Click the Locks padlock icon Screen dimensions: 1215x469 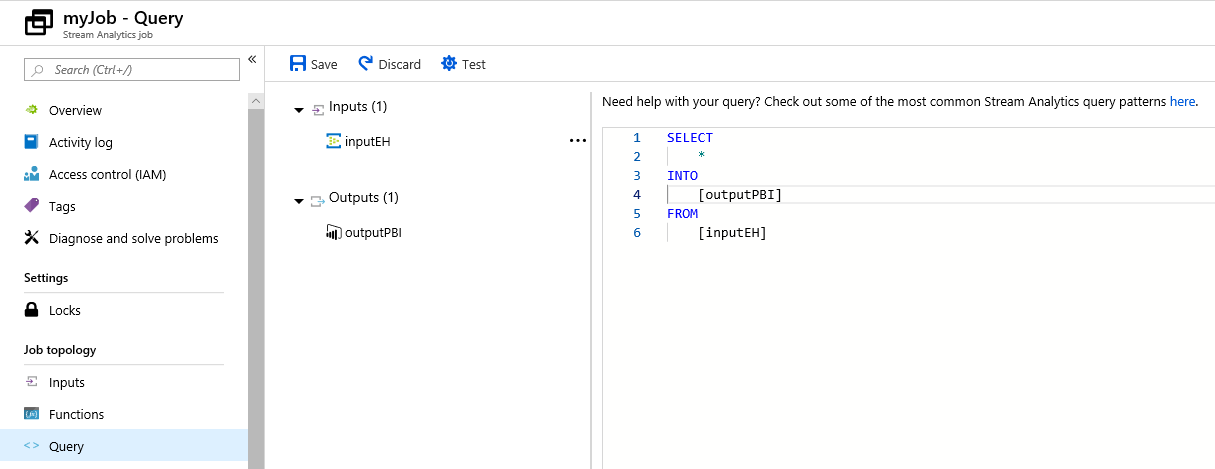[31, 310]
